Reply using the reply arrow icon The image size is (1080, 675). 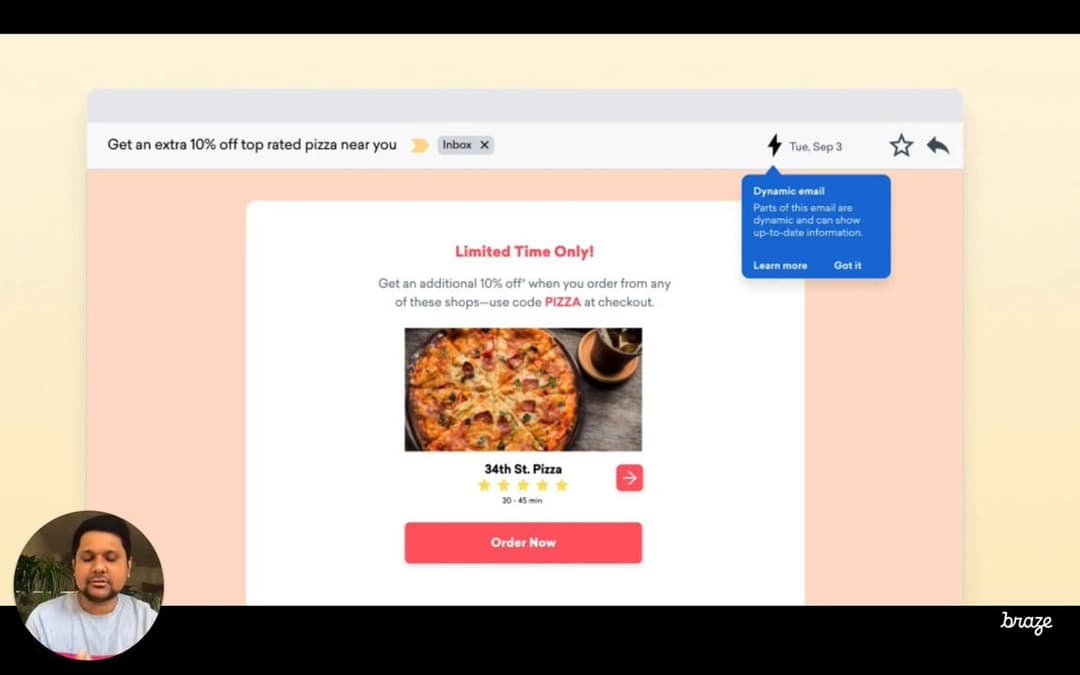click(x=938, y=145)
